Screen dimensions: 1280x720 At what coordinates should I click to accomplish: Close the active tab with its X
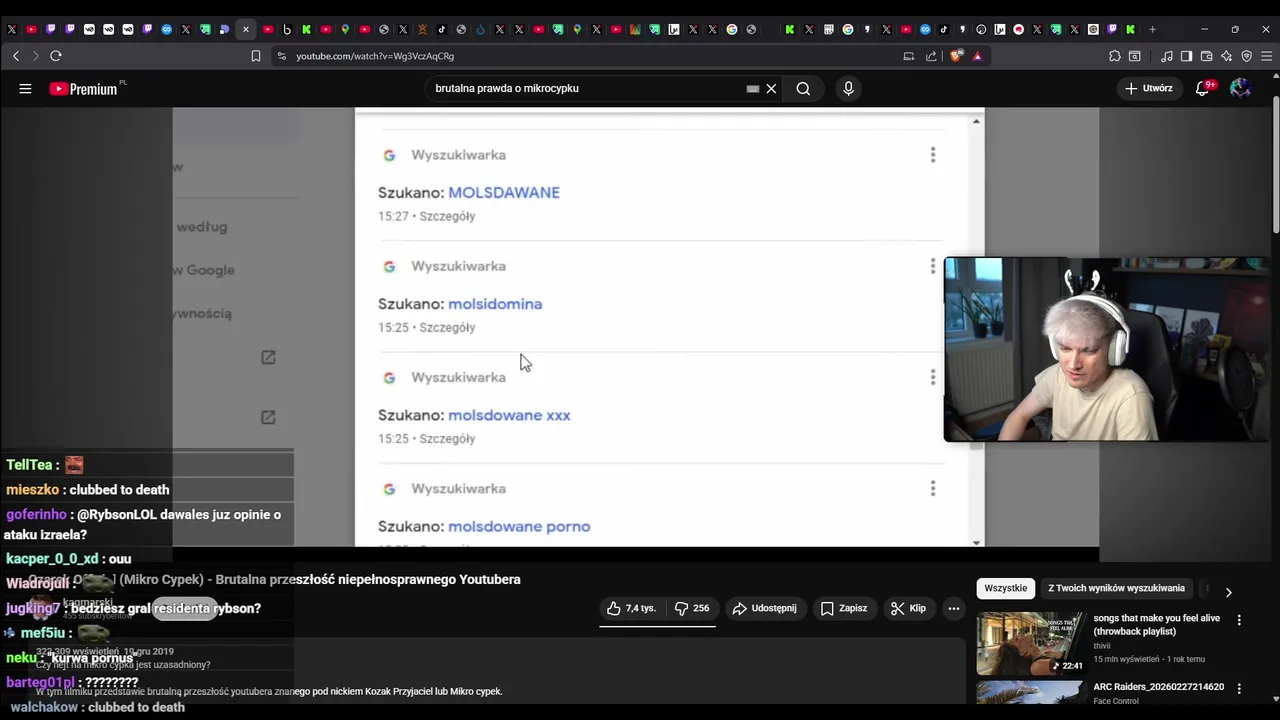[246, 30]
